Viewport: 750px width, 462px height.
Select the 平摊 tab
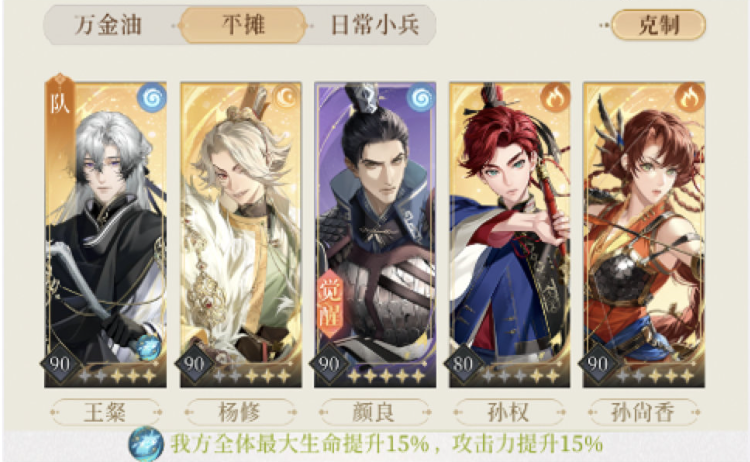(243, 25)
